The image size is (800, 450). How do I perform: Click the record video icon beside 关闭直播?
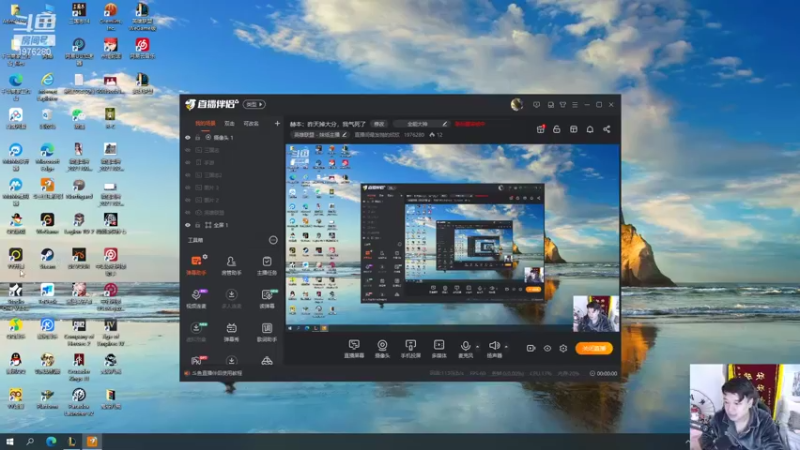pos(531,348)
